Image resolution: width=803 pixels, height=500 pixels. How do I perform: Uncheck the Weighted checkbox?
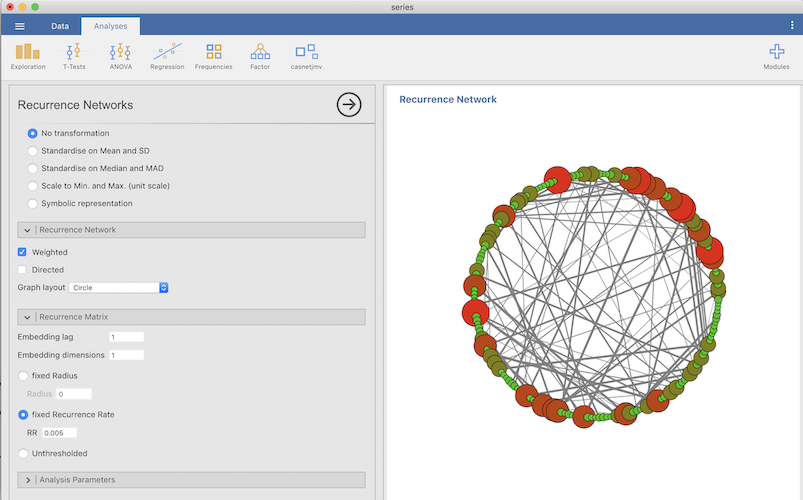23,252
